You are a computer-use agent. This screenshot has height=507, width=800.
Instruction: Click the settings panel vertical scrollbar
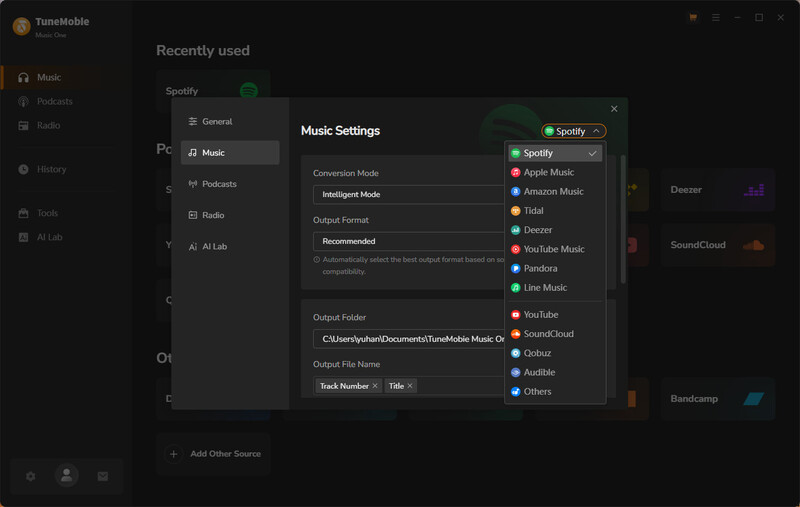click(624, 220)
